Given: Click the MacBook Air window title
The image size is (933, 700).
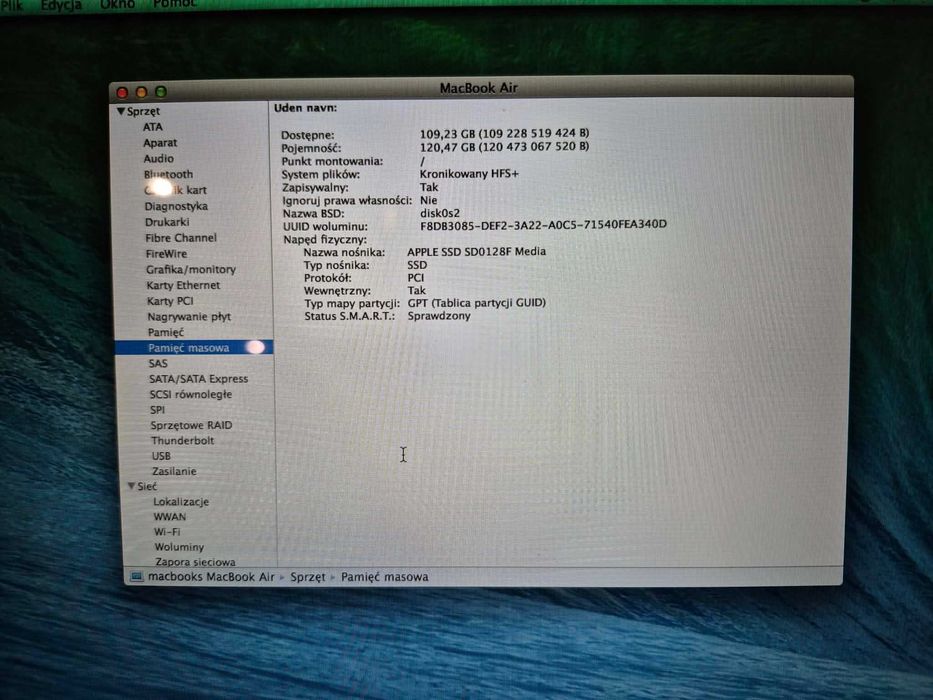Looking at the screenshot, I should click(x=478, y=88).
